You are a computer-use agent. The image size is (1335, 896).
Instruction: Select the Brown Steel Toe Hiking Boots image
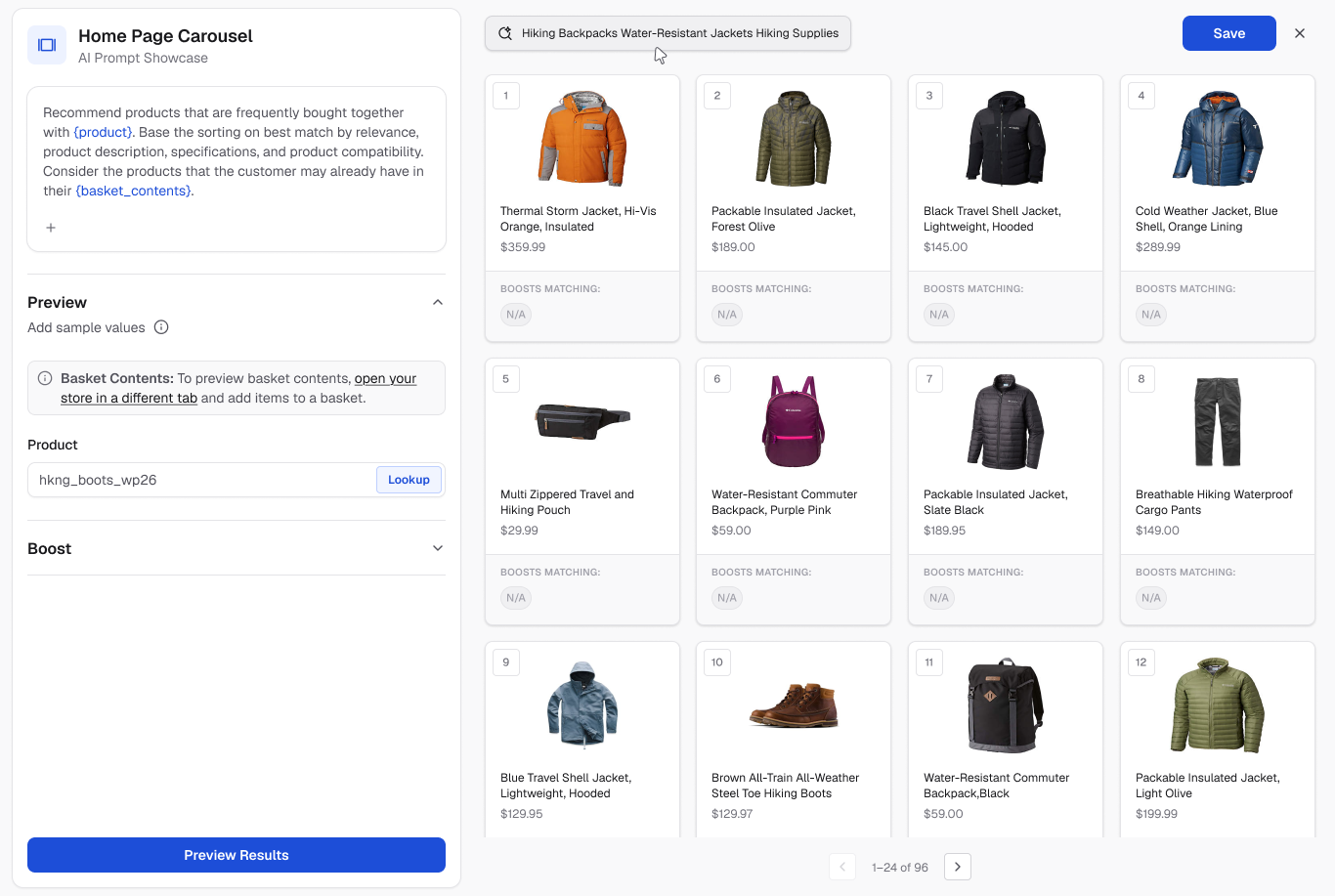(794, 705)
